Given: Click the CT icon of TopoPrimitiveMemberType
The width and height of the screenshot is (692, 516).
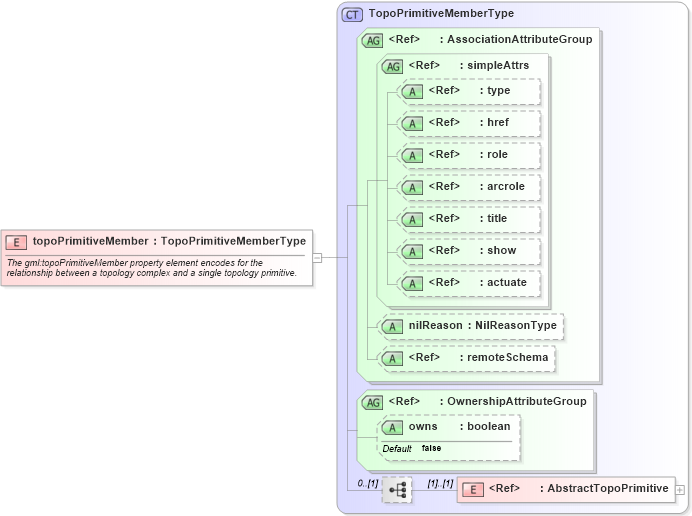Looking at the screenshot, I should (x=352, y=15).
